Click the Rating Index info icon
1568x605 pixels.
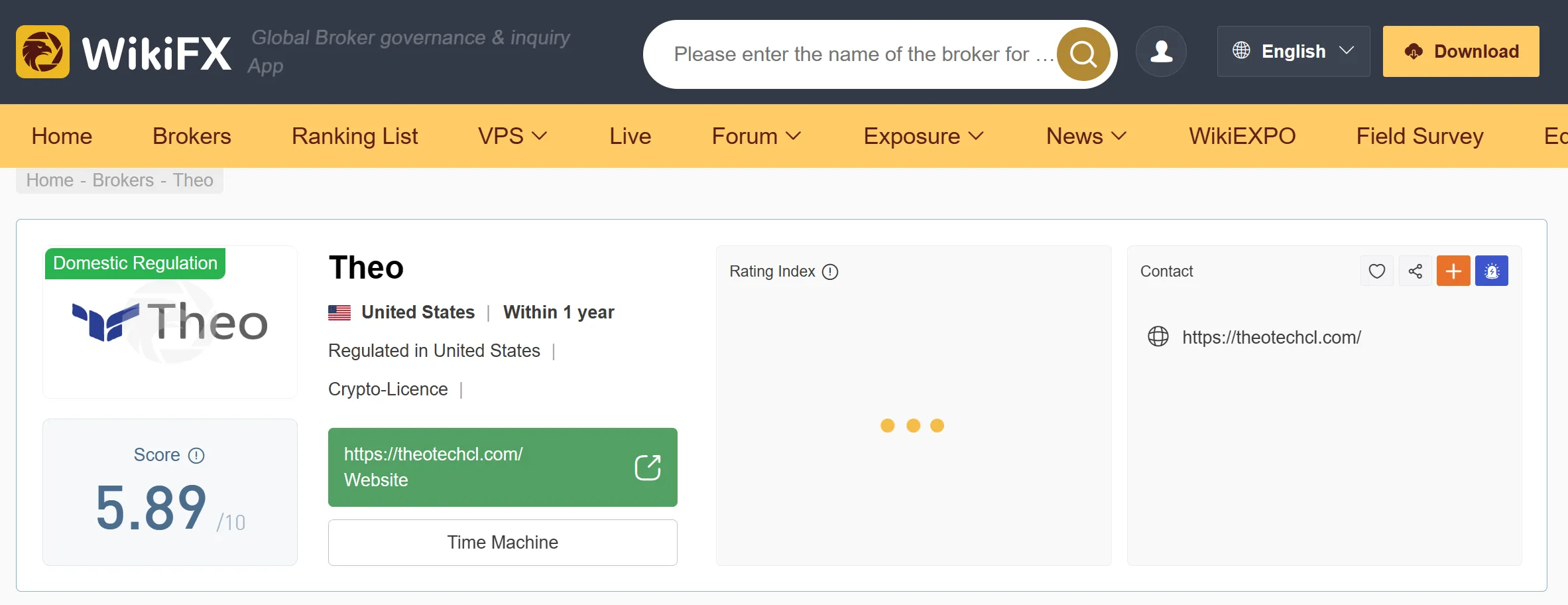click(x=830, y=272)
